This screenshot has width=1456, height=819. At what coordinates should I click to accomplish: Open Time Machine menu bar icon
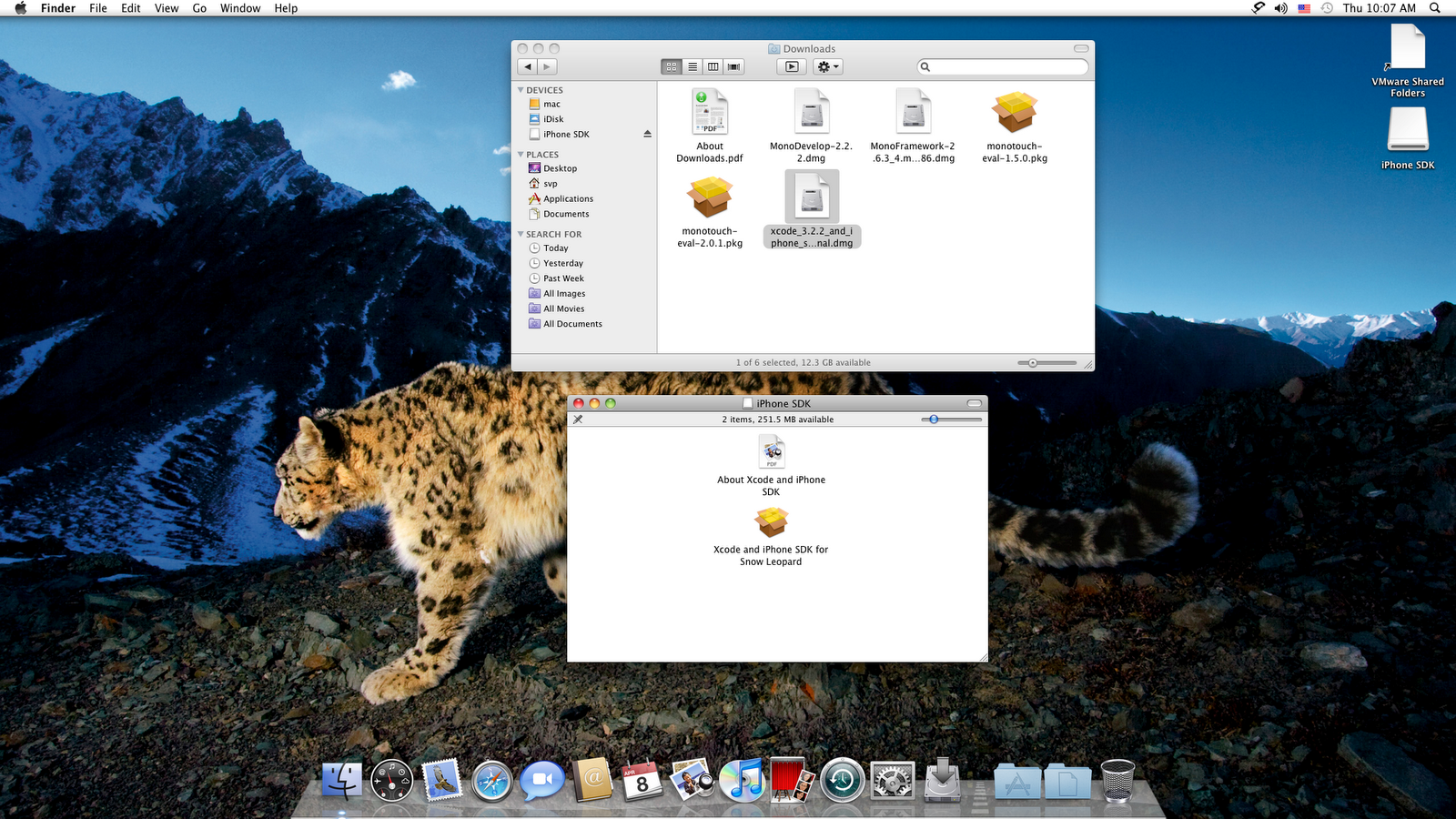pyautogui.click(x=1327, y=8)
